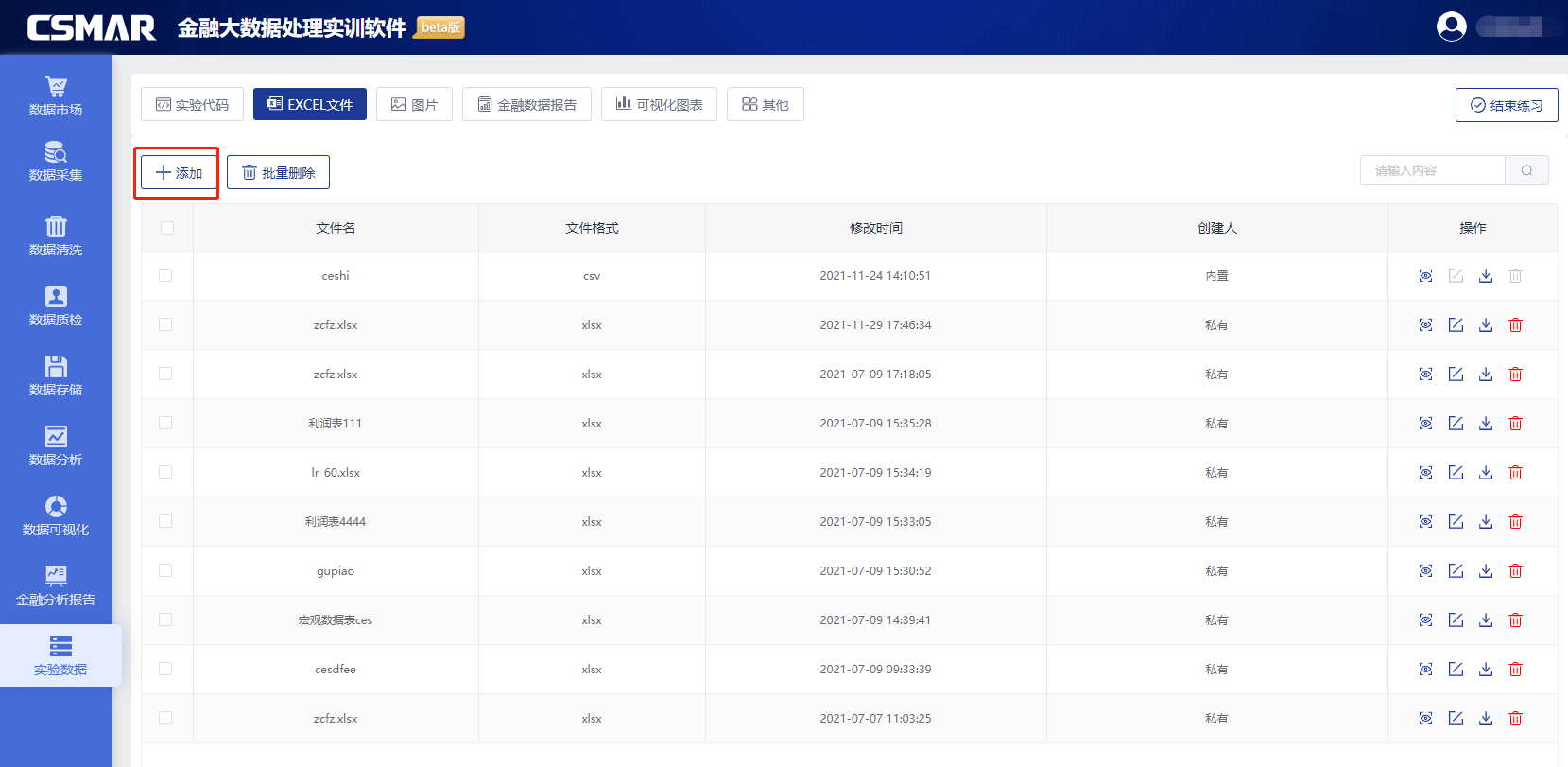The width and height of the screenshot is (1568, 767).
Task: Click the 批量删除 button
Action: point(278,172)
